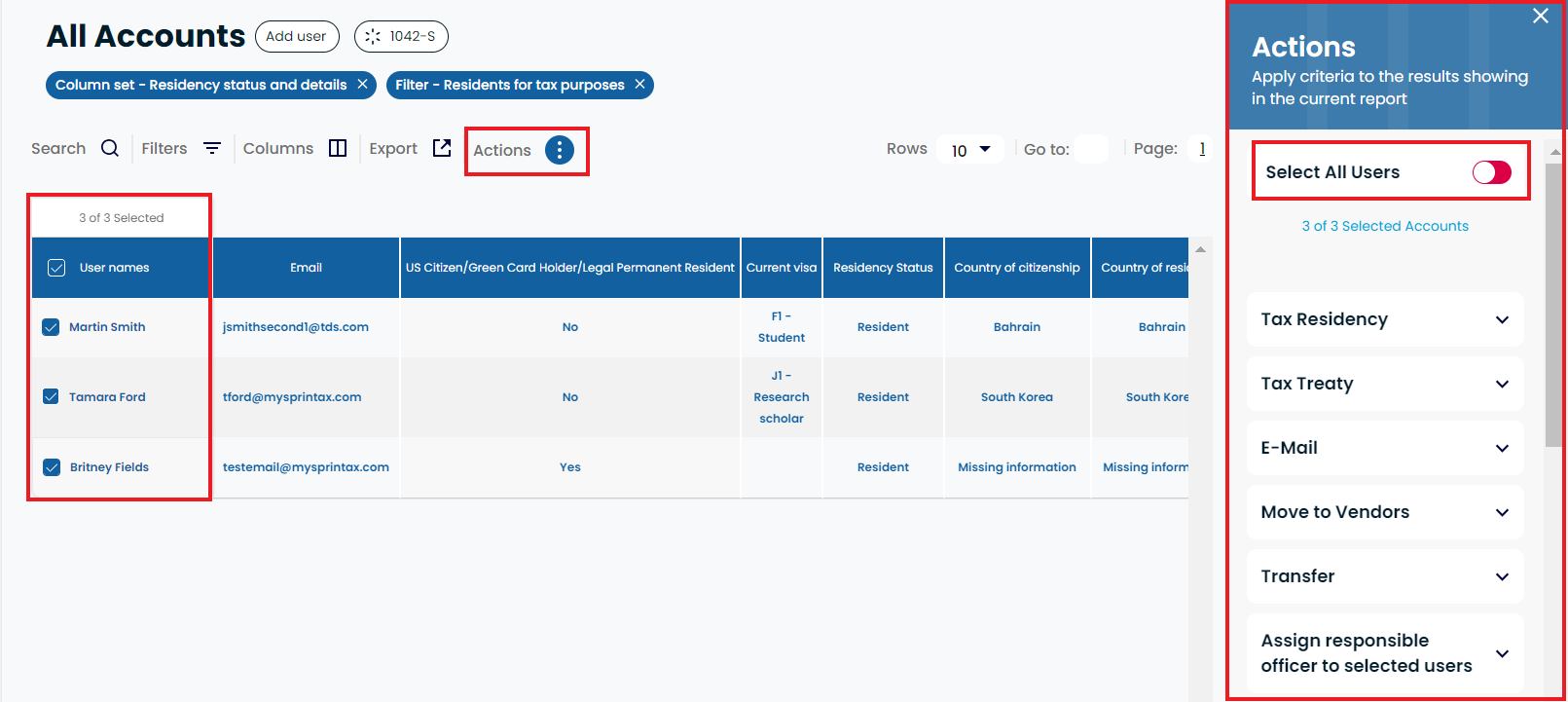Toggle the User names header checkbox
This screenshot has height=702, width=1568.
point(56,268)
